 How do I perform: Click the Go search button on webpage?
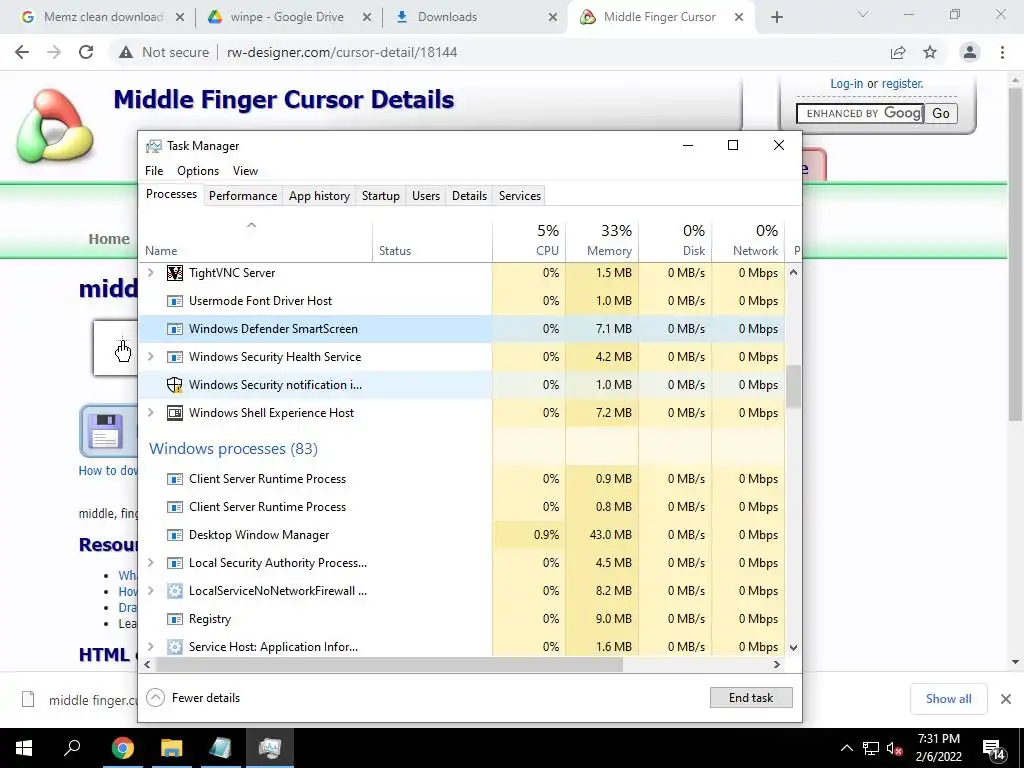click(x=940, y=114)
